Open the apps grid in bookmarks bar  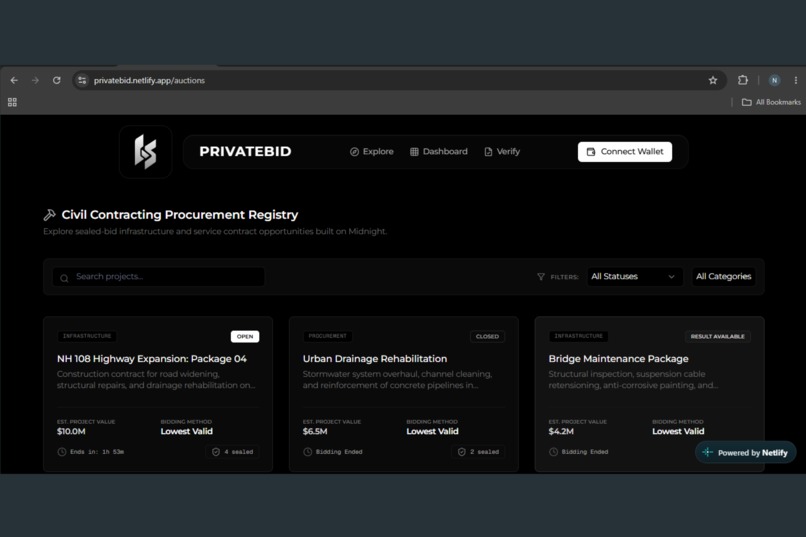click(12, 102)
